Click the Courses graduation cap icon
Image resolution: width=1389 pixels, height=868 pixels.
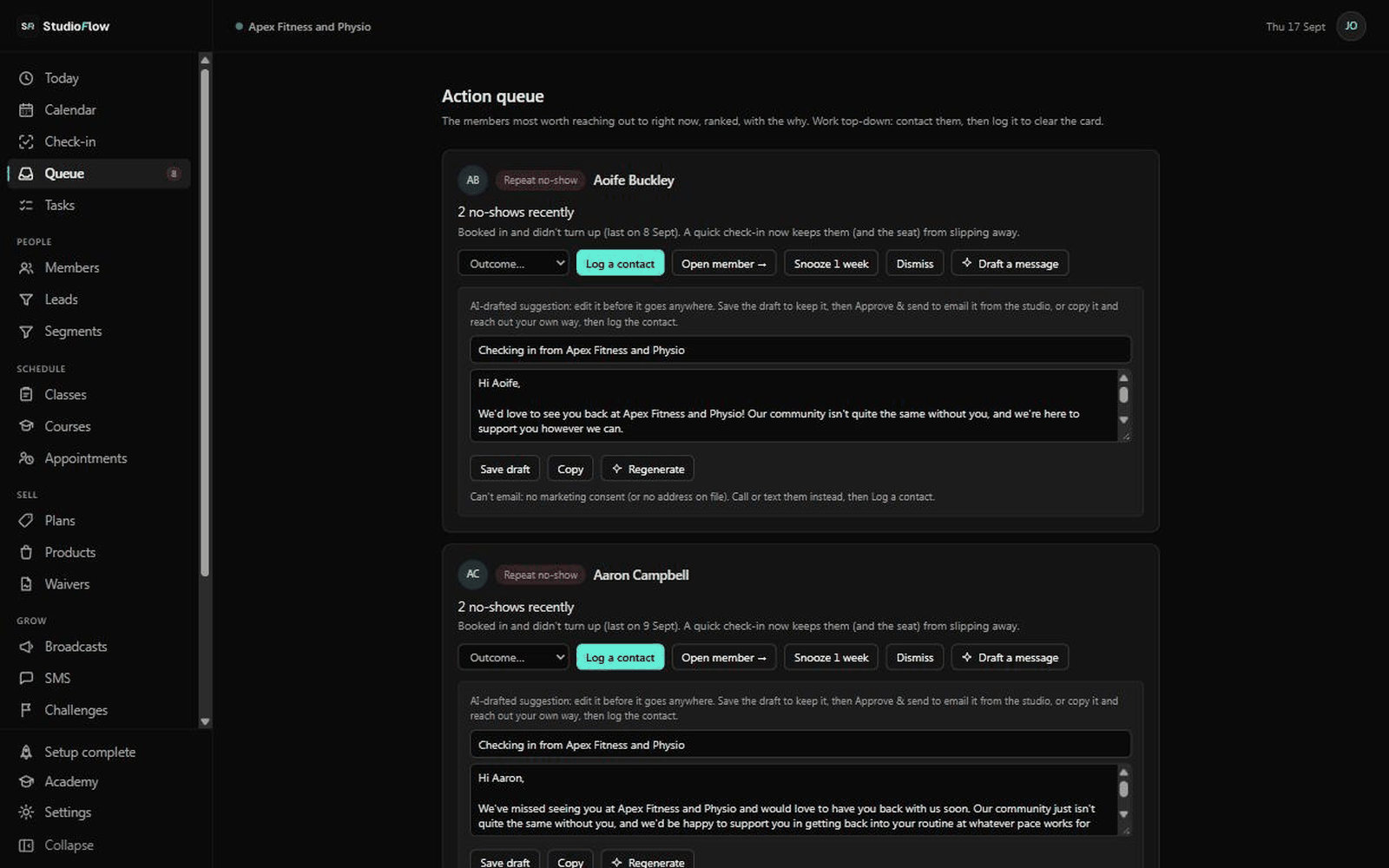pos(26,426)
